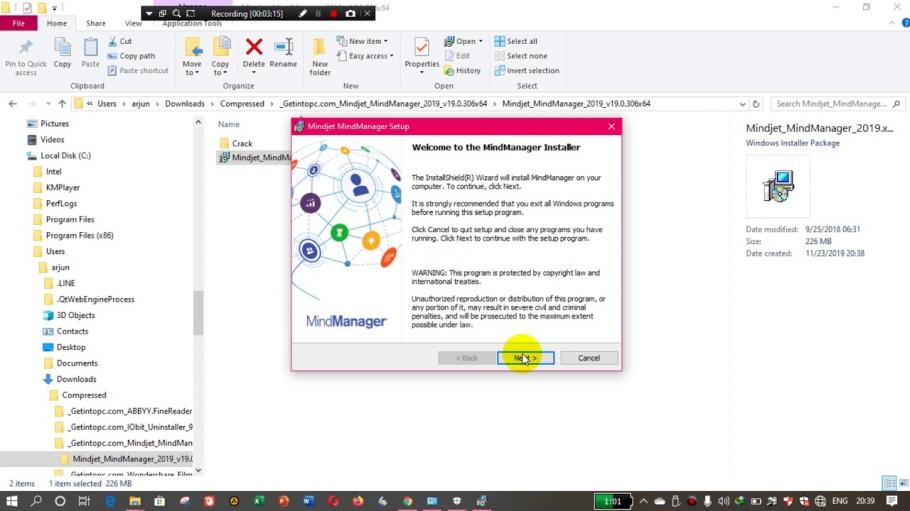This screenshot has width=910, height=511.
Task: Open the Move to dropdown
Action: (x=192, y=56)
